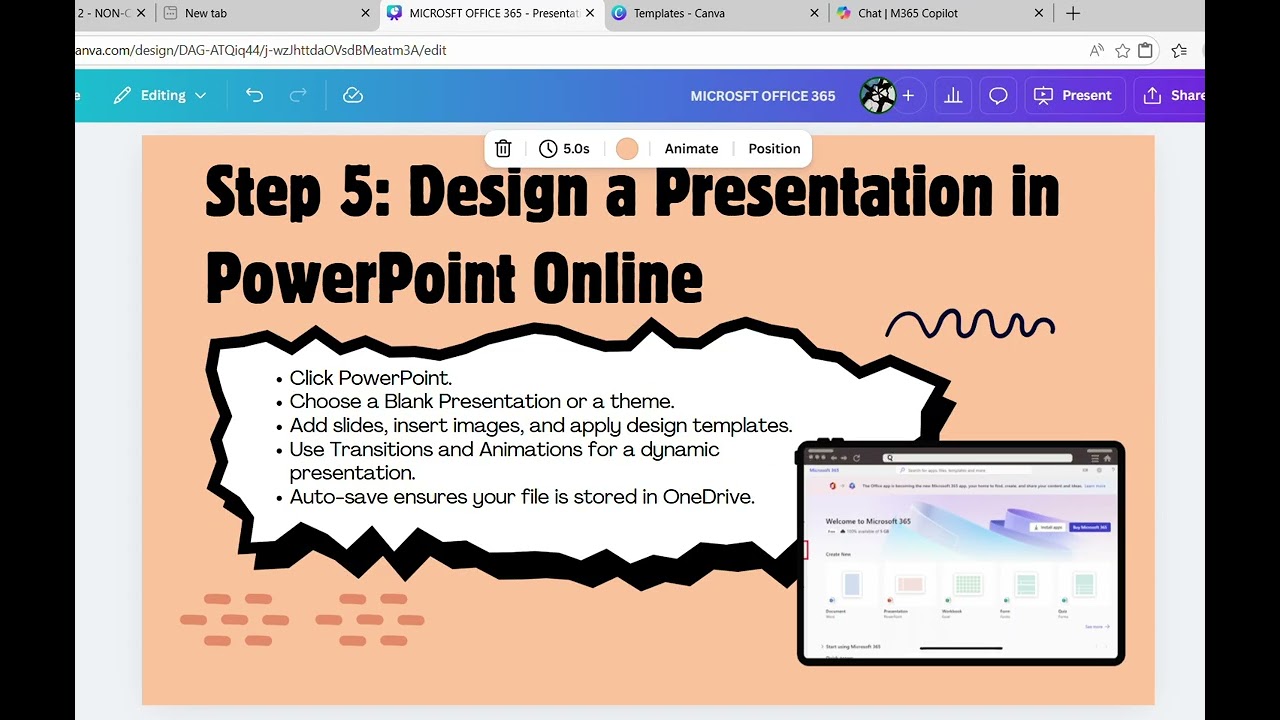The height and width of the screenshot is (720, 1280).
Task: Add this page to favorites with the star
Action: [x=1122, y=50]
